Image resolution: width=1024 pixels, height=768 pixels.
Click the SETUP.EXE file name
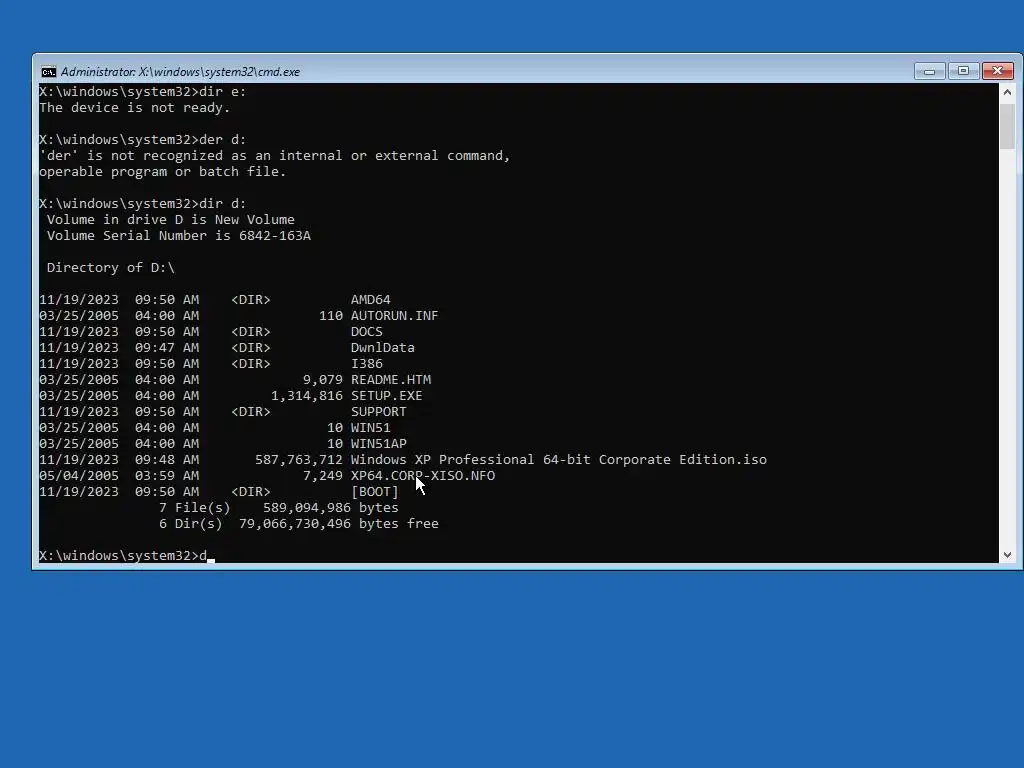pyautogui.click(x=387, y=396)
